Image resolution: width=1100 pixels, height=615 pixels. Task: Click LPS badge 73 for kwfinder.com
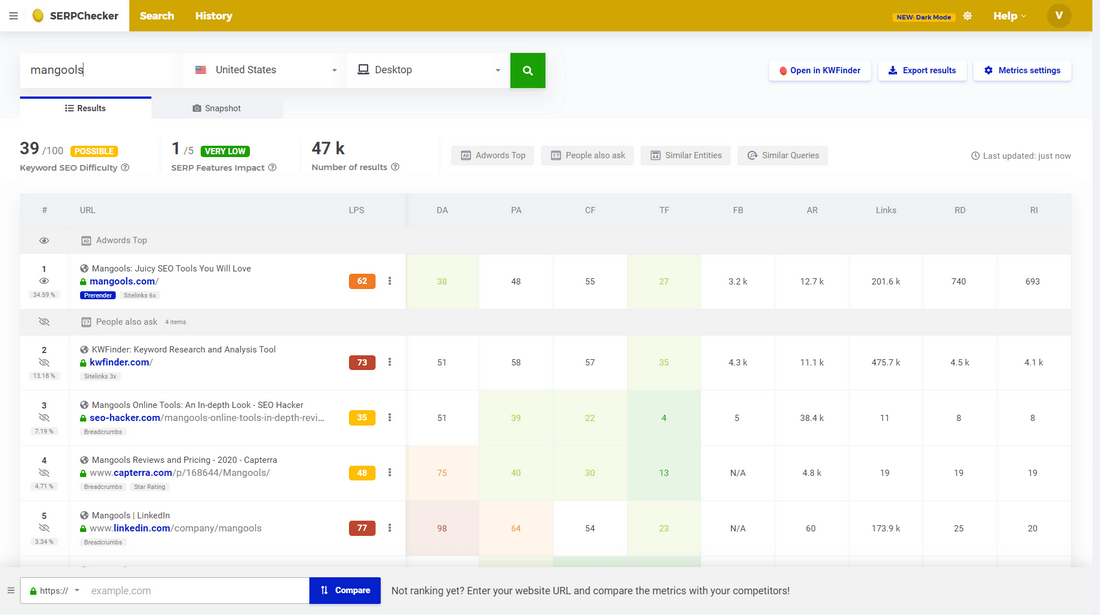tap(362, 363)
